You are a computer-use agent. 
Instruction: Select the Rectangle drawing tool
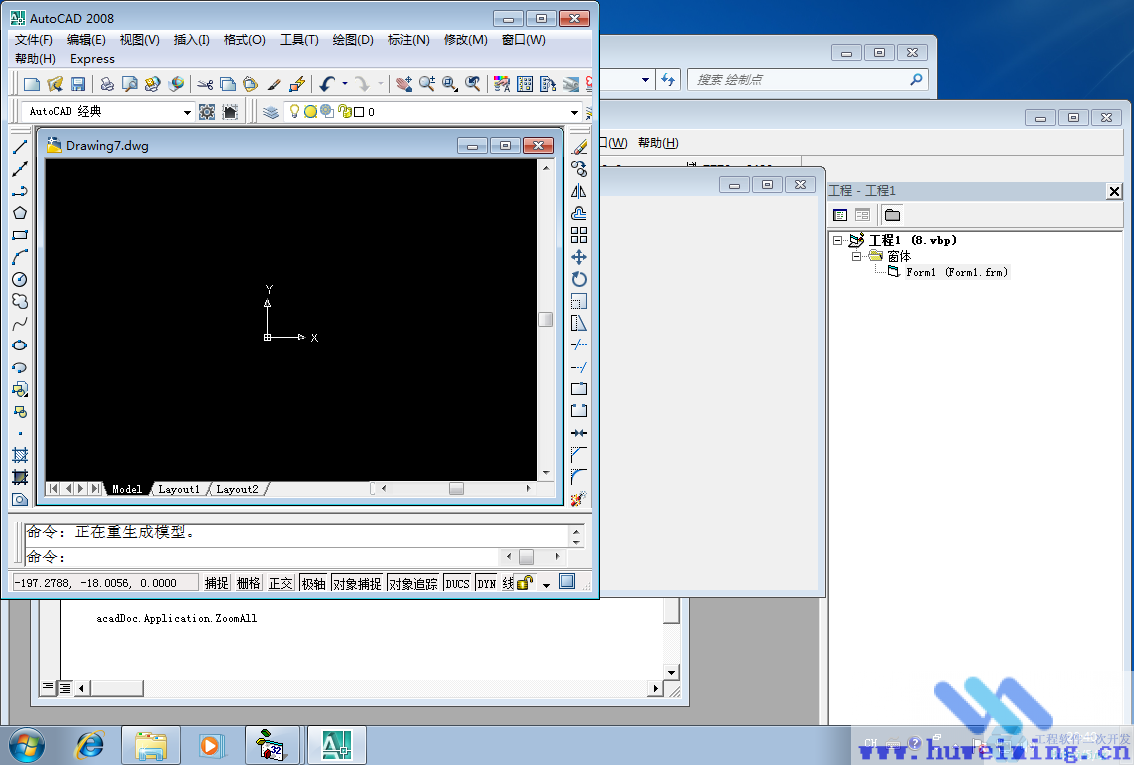click(20, 235)
